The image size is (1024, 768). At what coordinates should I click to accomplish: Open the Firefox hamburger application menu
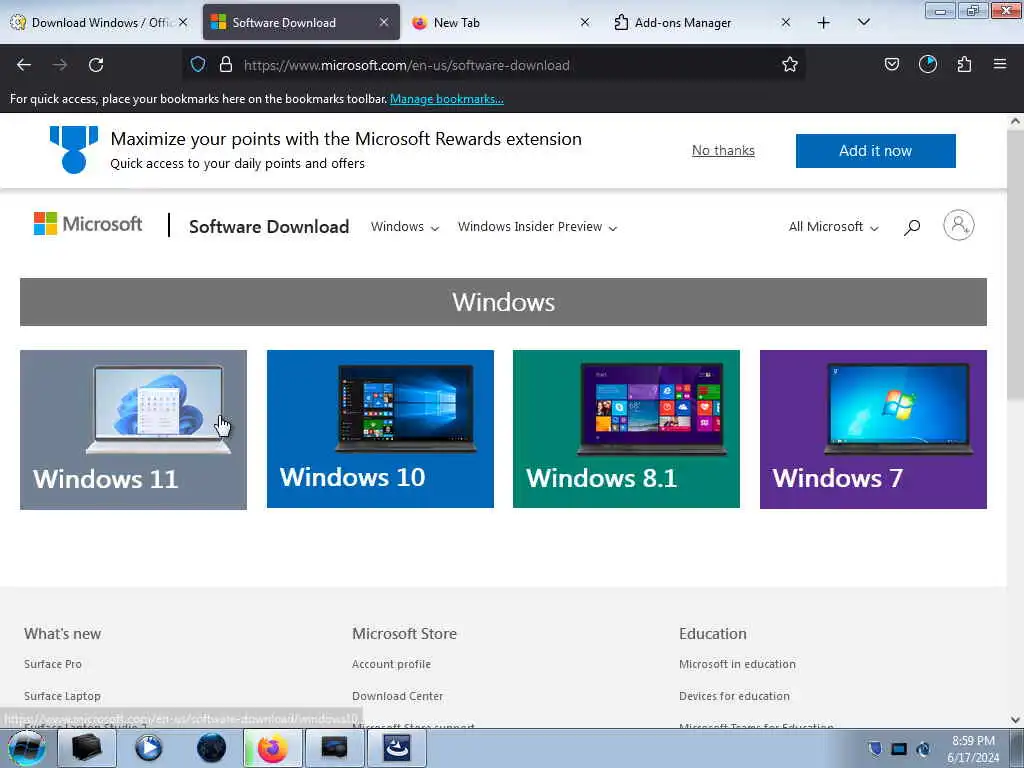(1000, 64)
